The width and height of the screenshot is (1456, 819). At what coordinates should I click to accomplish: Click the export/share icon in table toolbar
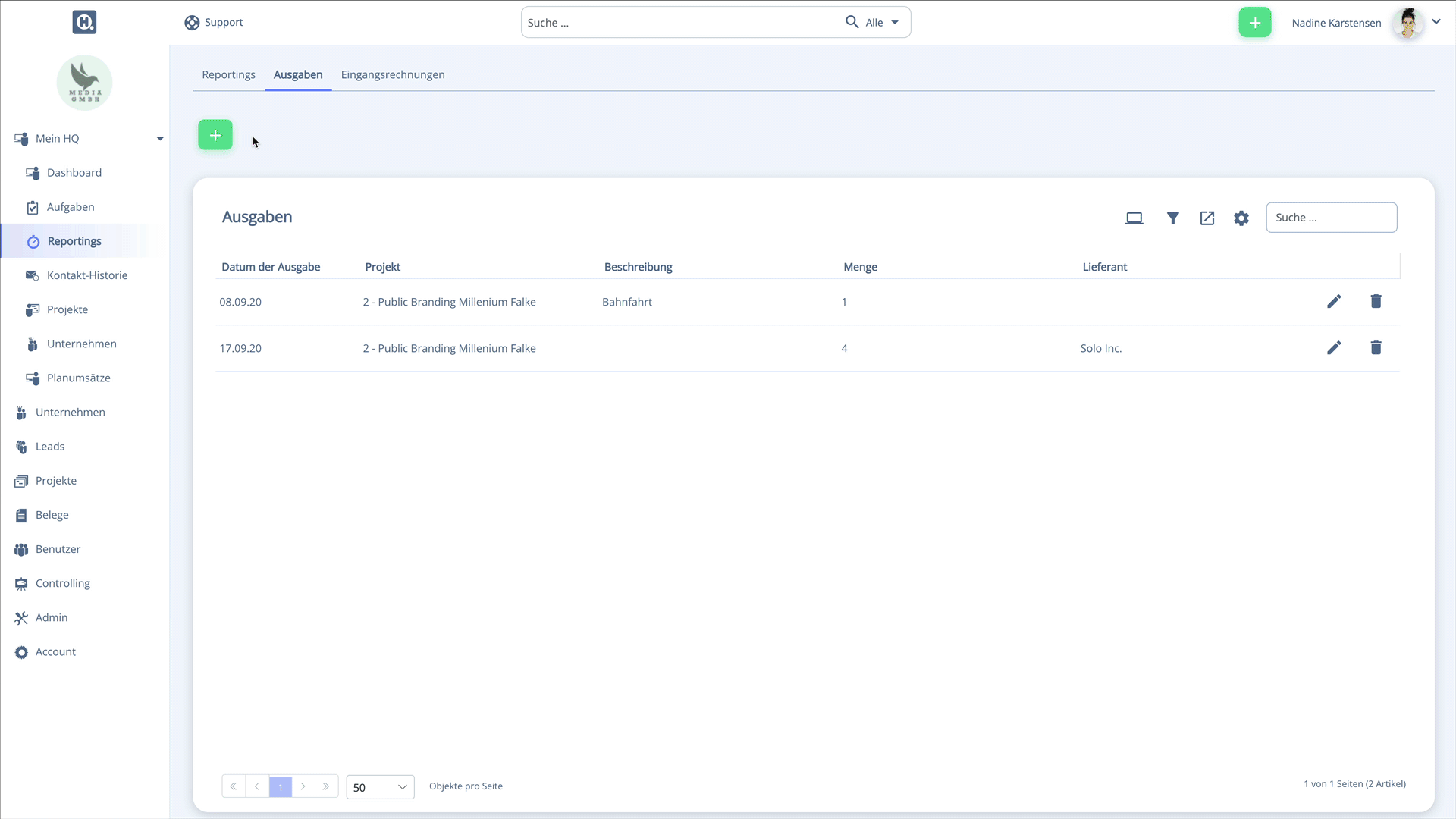click(1207, 218)
